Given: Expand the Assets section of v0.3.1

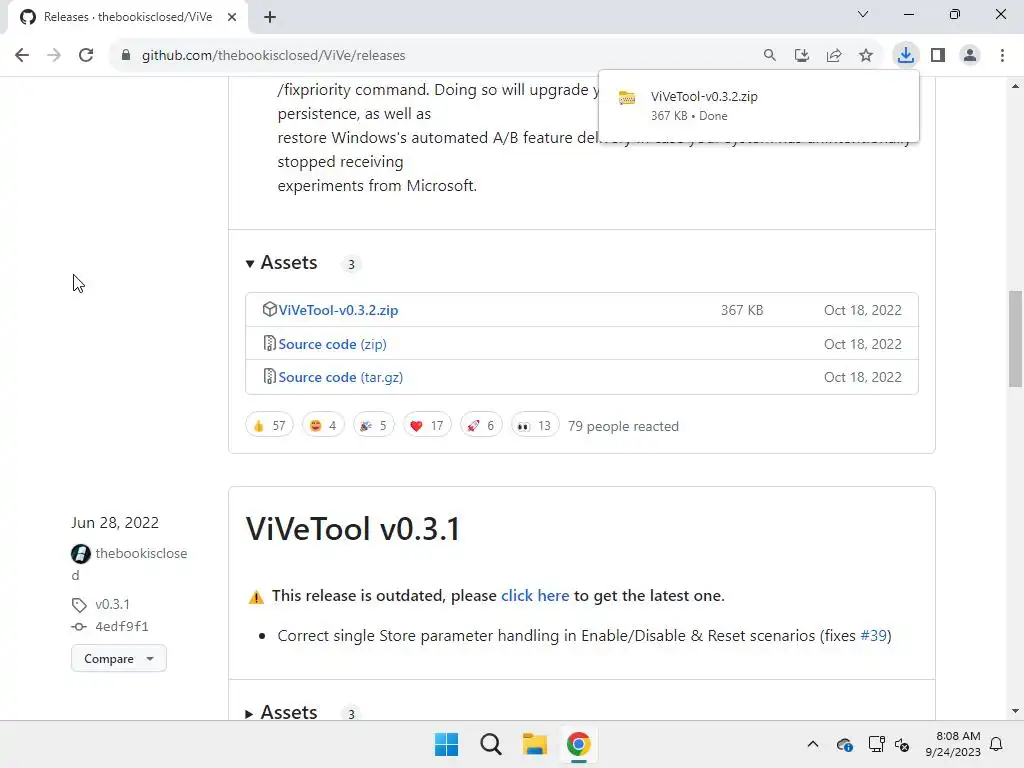Looking at the screenshot, I should tap(282, 712).
